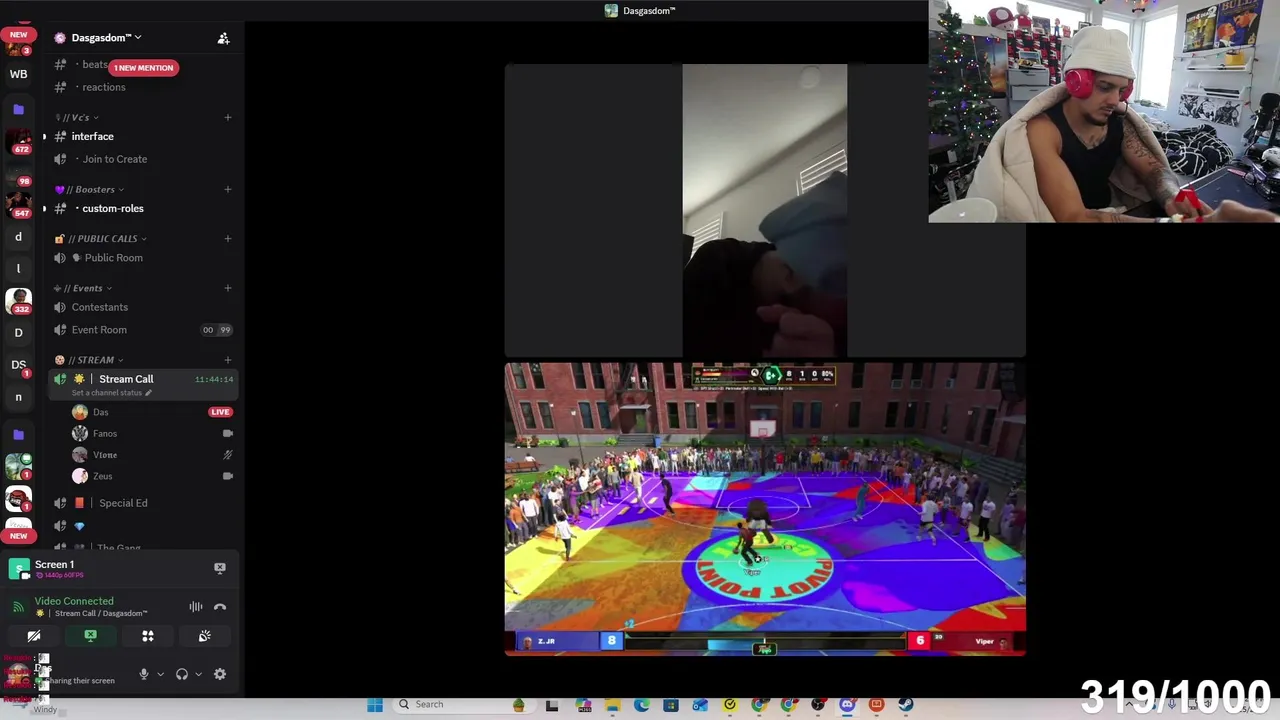Turn on camera in voice panel
Image resolution: width=1280 pixels, height=720 pixels.
pyautogui.click(x=33, y=636)
